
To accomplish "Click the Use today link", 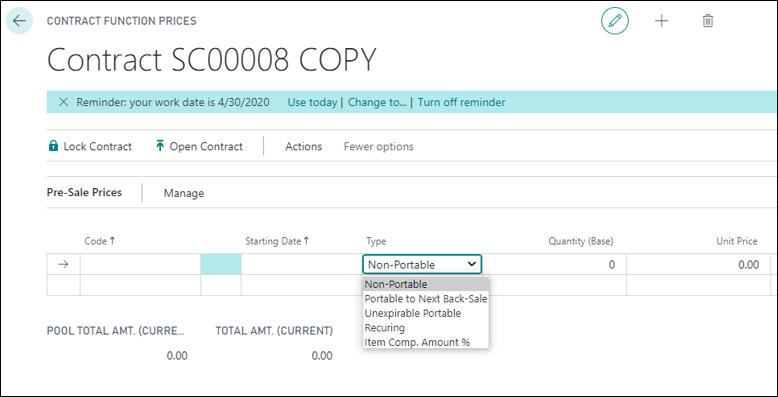I will (312, 102).
